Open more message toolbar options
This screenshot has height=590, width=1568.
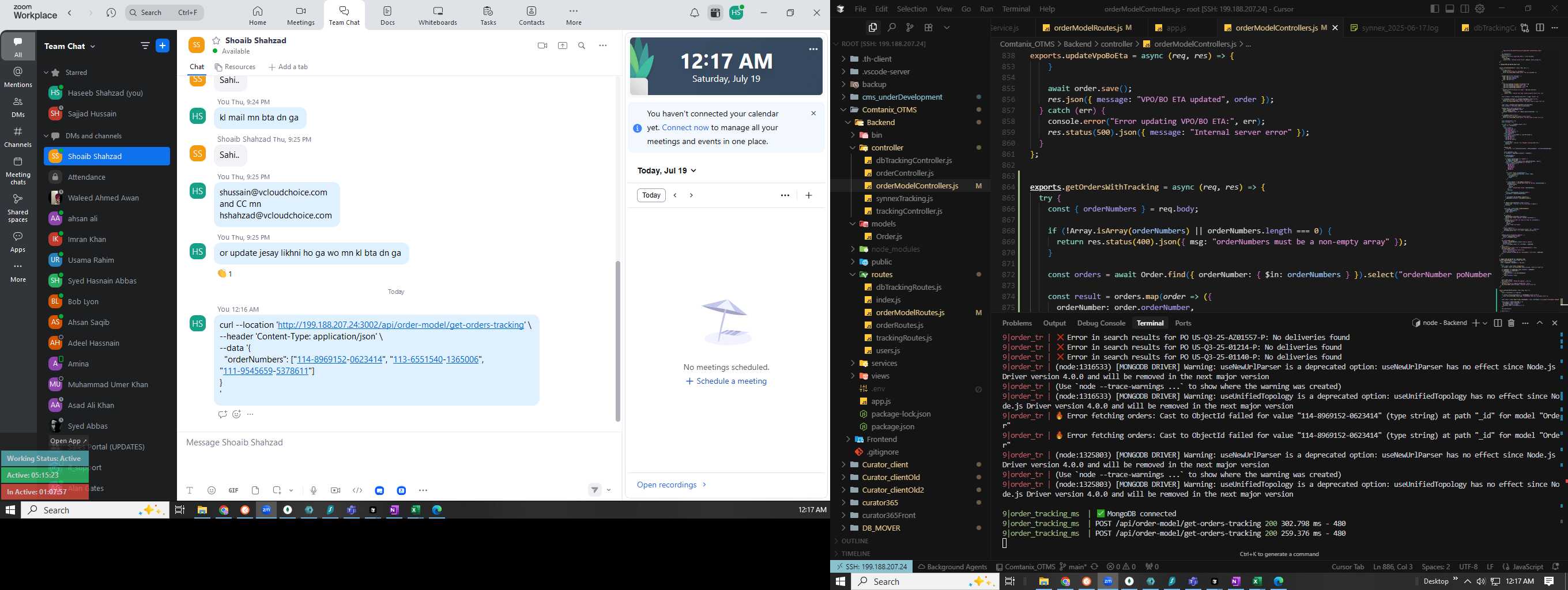[423, 490]
